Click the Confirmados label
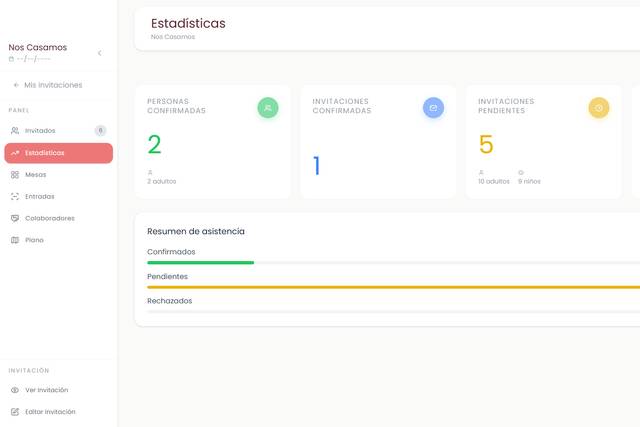Image resolution: width=640 pixels, height=427 pixels. point(171,252)
